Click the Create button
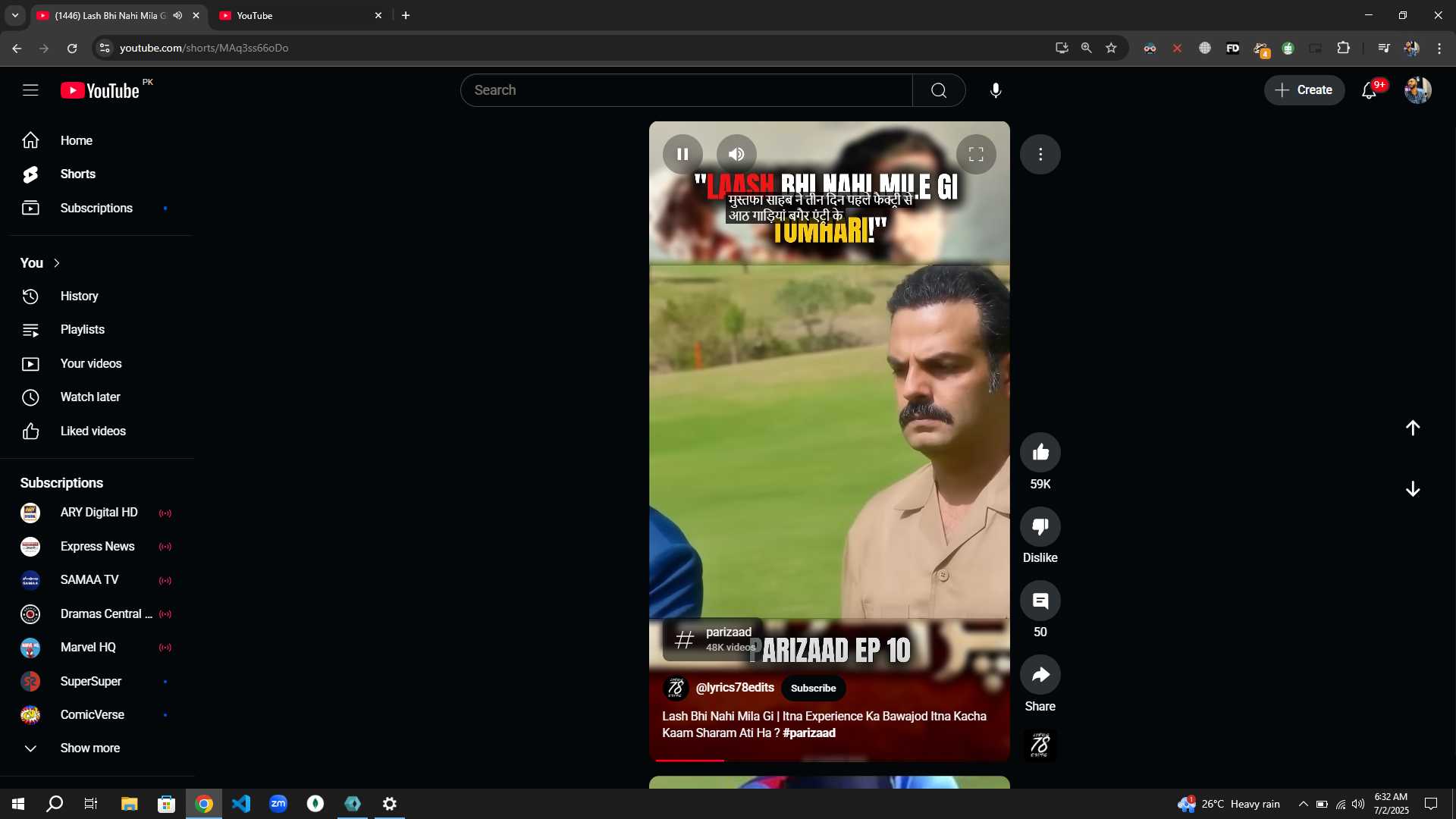 [x=1304, y=90]
